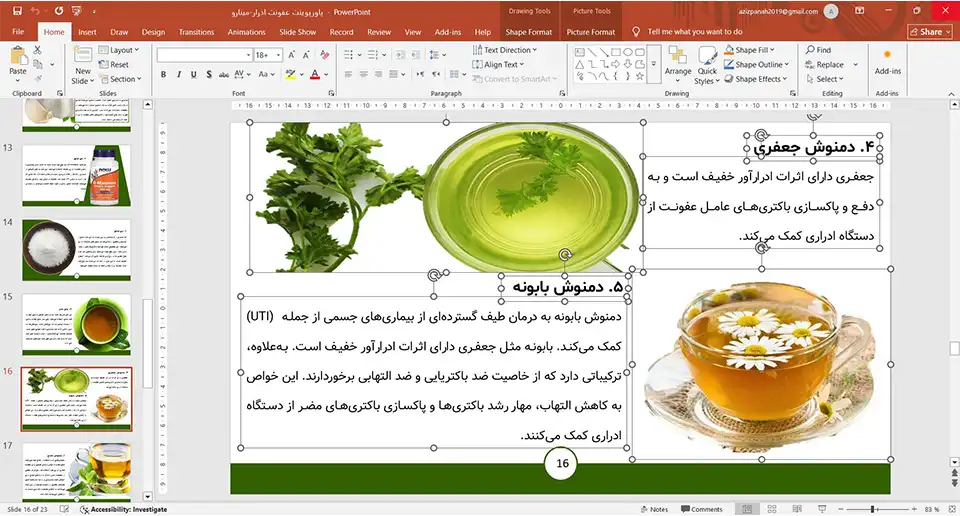Select slide 14 thumbnail with salt bowl
Screen dimensions: 960x516
(x=77, y=250)
